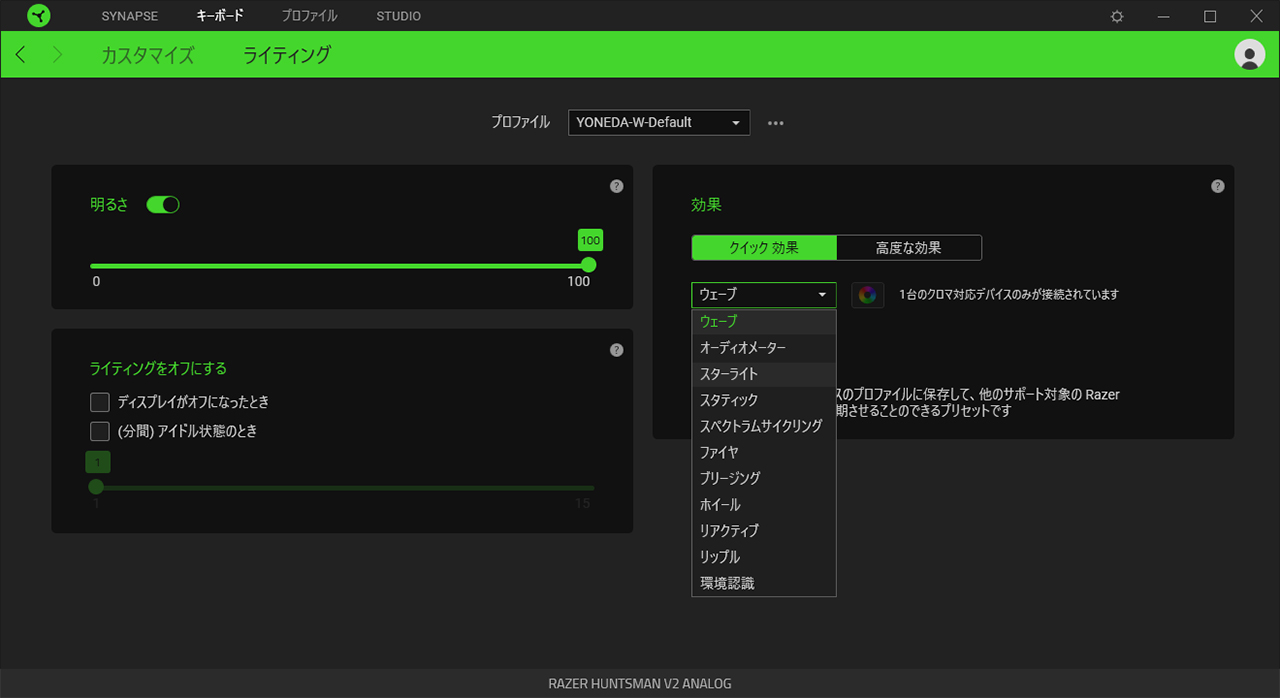Minimize the Synapse window
Image resolution: width=1280 pixels, height=698 pixels.
(x=1163, y=16)
